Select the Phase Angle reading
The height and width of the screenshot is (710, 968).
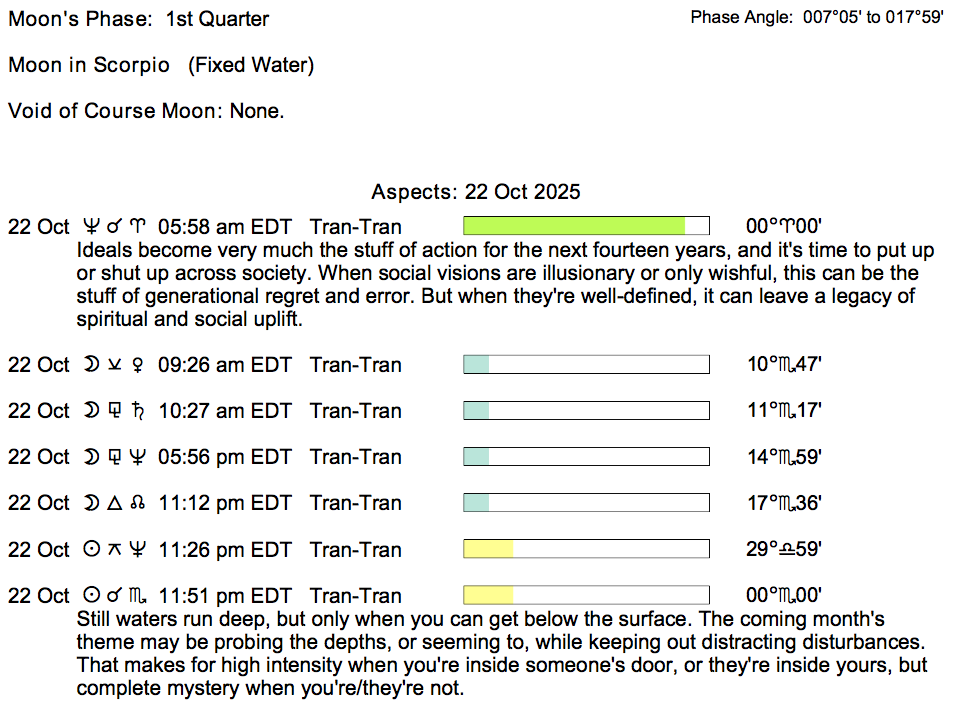[x=817, y=18]
